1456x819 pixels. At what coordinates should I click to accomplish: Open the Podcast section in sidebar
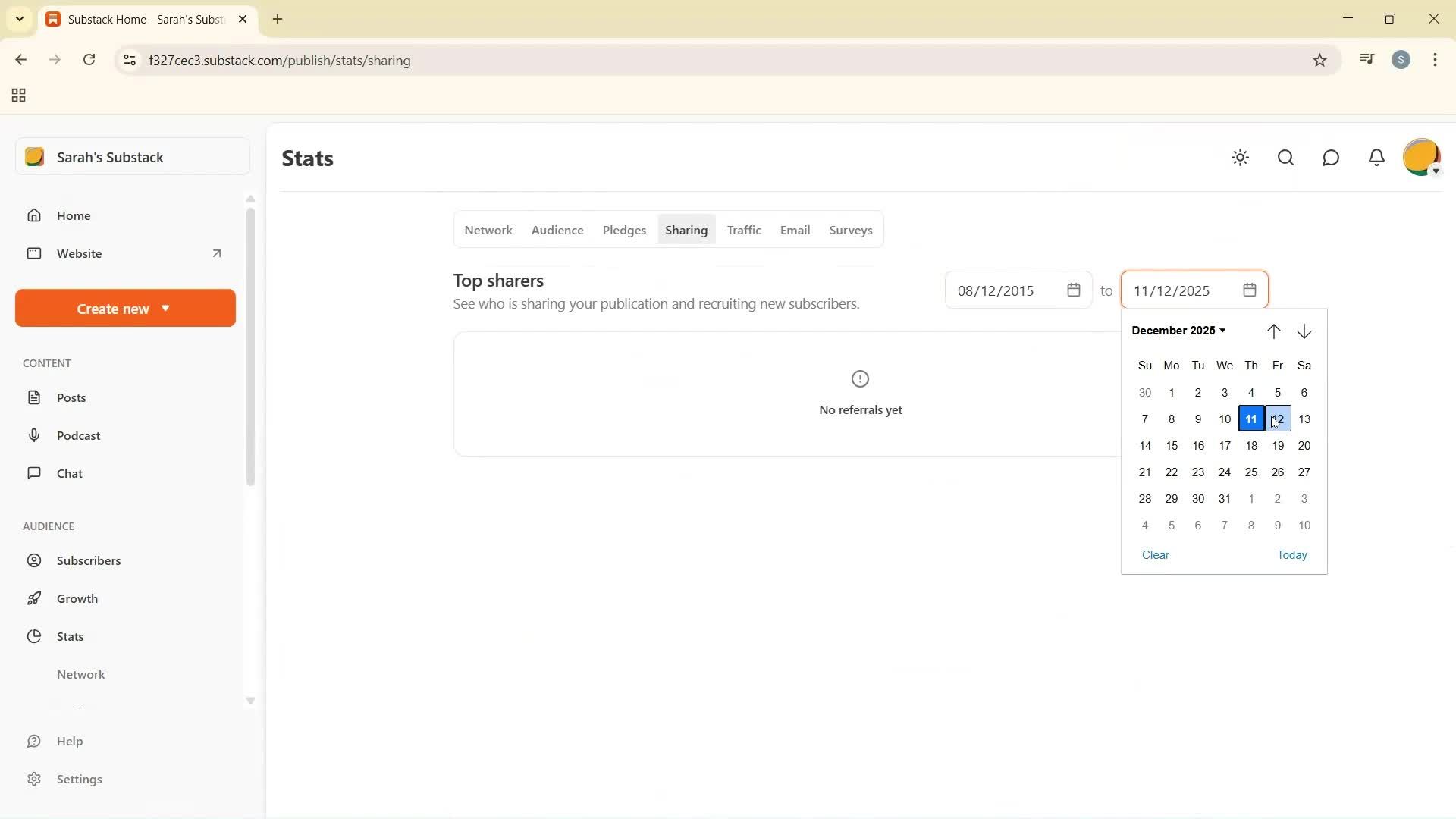coord(78,435)
